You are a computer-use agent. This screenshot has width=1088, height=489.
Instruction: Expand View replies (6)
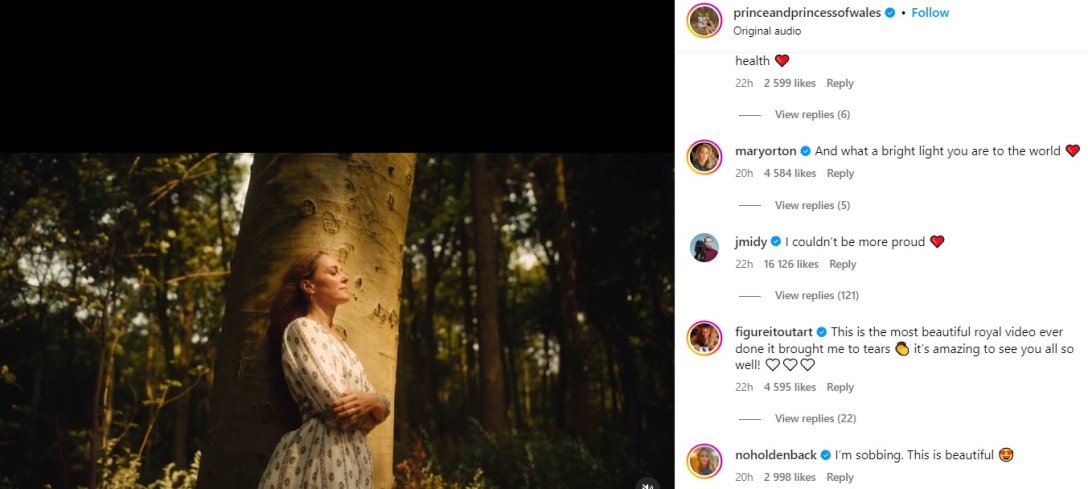812,115
